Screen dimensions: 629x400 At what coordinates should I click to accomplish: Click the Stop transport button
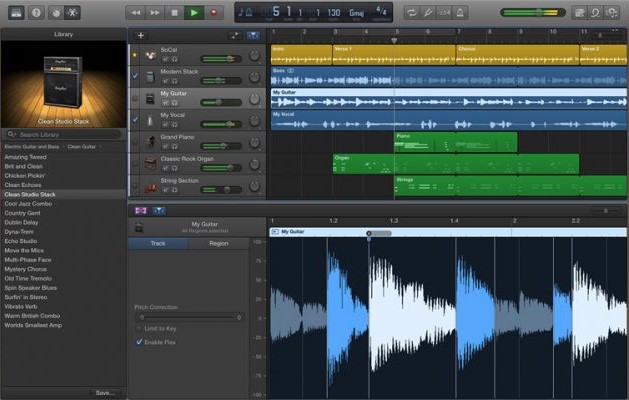coord(175,12)
